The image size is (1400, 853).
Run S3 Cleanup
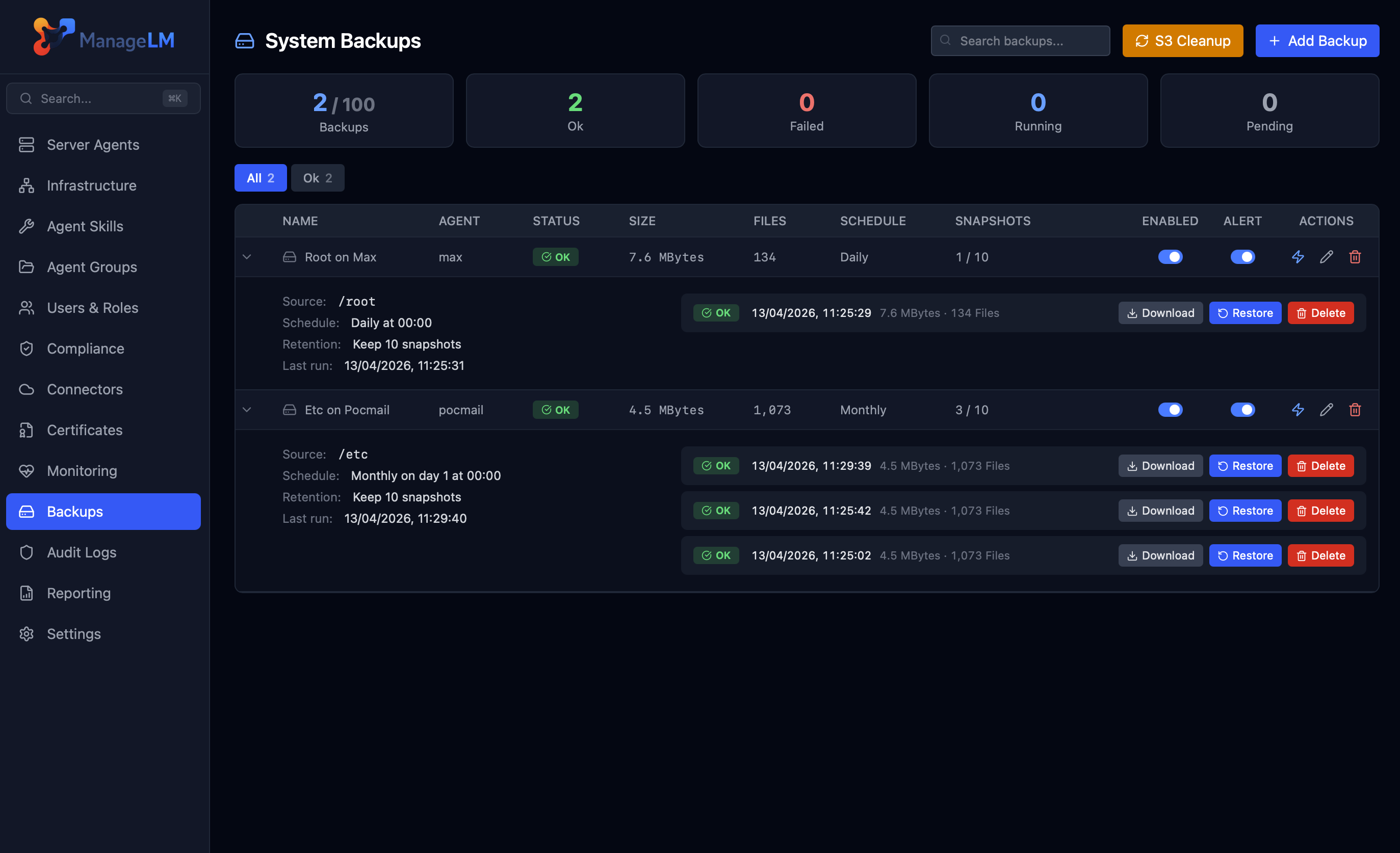point(1182,40)
